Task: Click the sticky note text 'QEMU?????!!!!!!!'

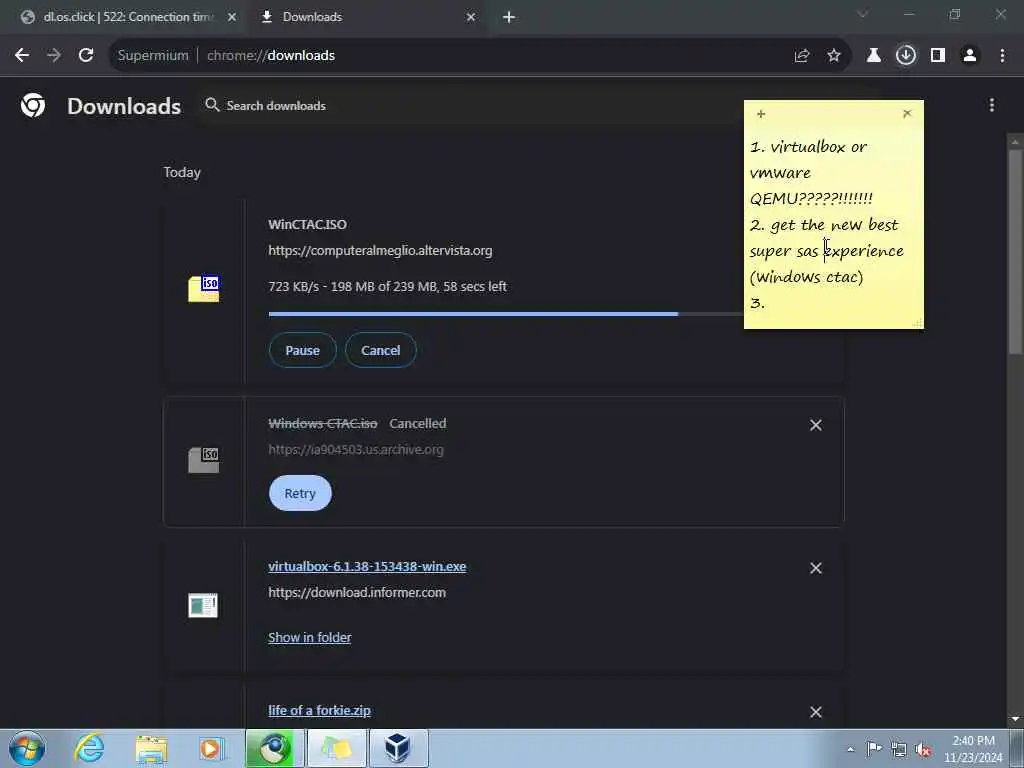Action: (811, 199)
